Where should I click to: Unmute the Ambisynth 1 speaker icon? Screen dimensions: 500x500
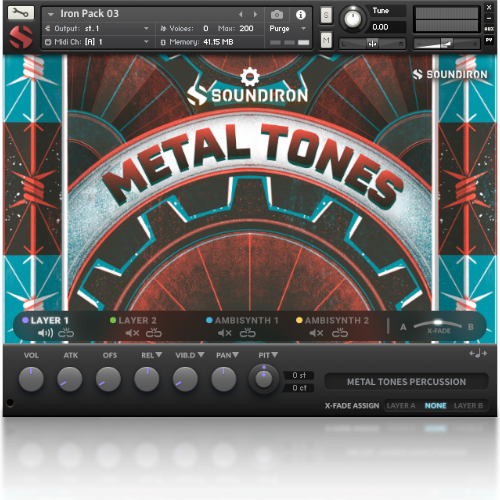(x=224, y=333)
